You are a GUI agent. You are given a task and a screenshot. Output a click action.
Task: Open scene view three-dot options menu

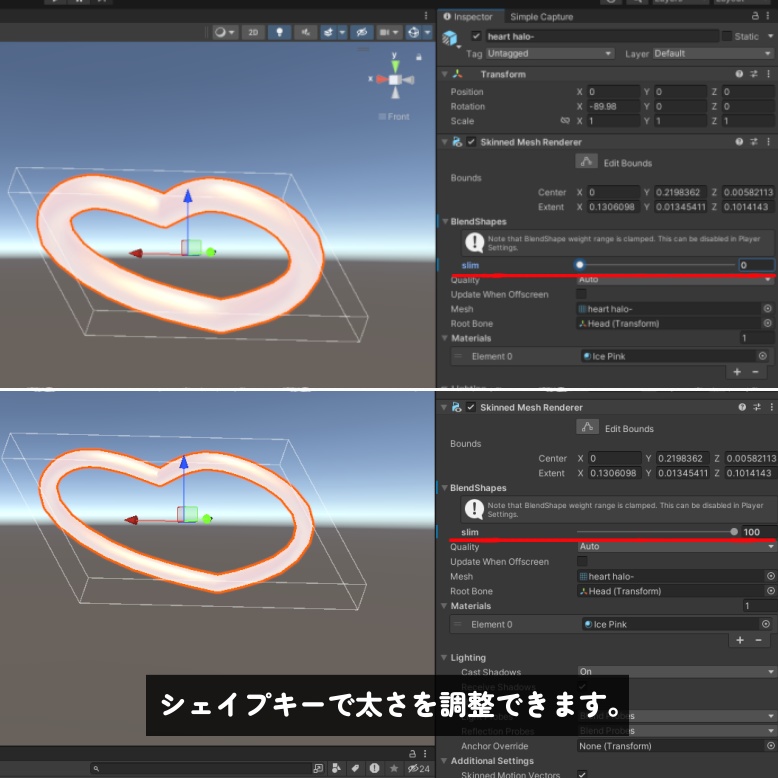[426, 15]
